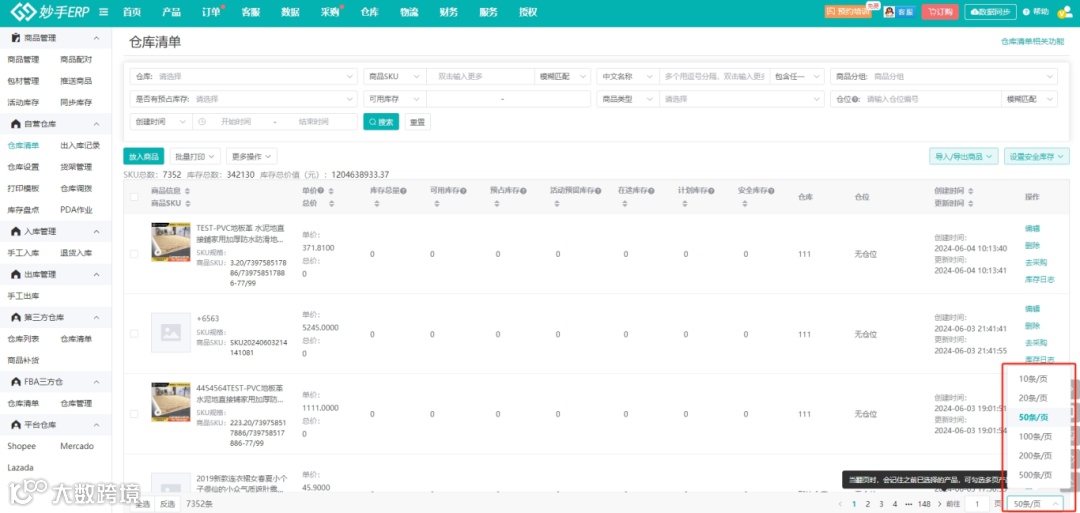Open the 采购 top menu
The image size is (1080, 513).
pos(330,12)
